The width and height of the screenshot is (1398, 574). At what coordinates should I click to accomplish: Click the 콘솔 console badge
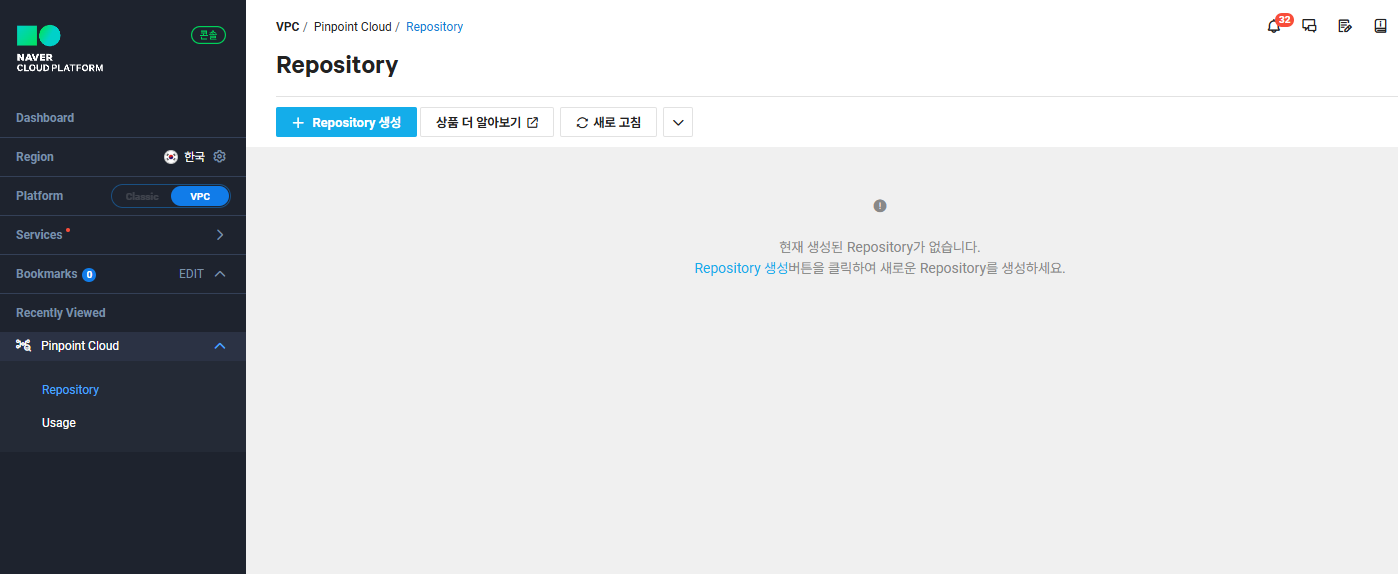coord(208,35)
